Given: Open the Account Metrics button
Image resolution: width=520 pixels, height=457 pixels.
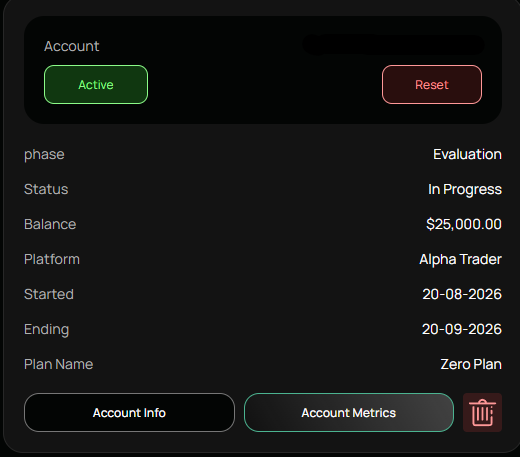Looking at the screenshot, I should (x=349, y=413).
